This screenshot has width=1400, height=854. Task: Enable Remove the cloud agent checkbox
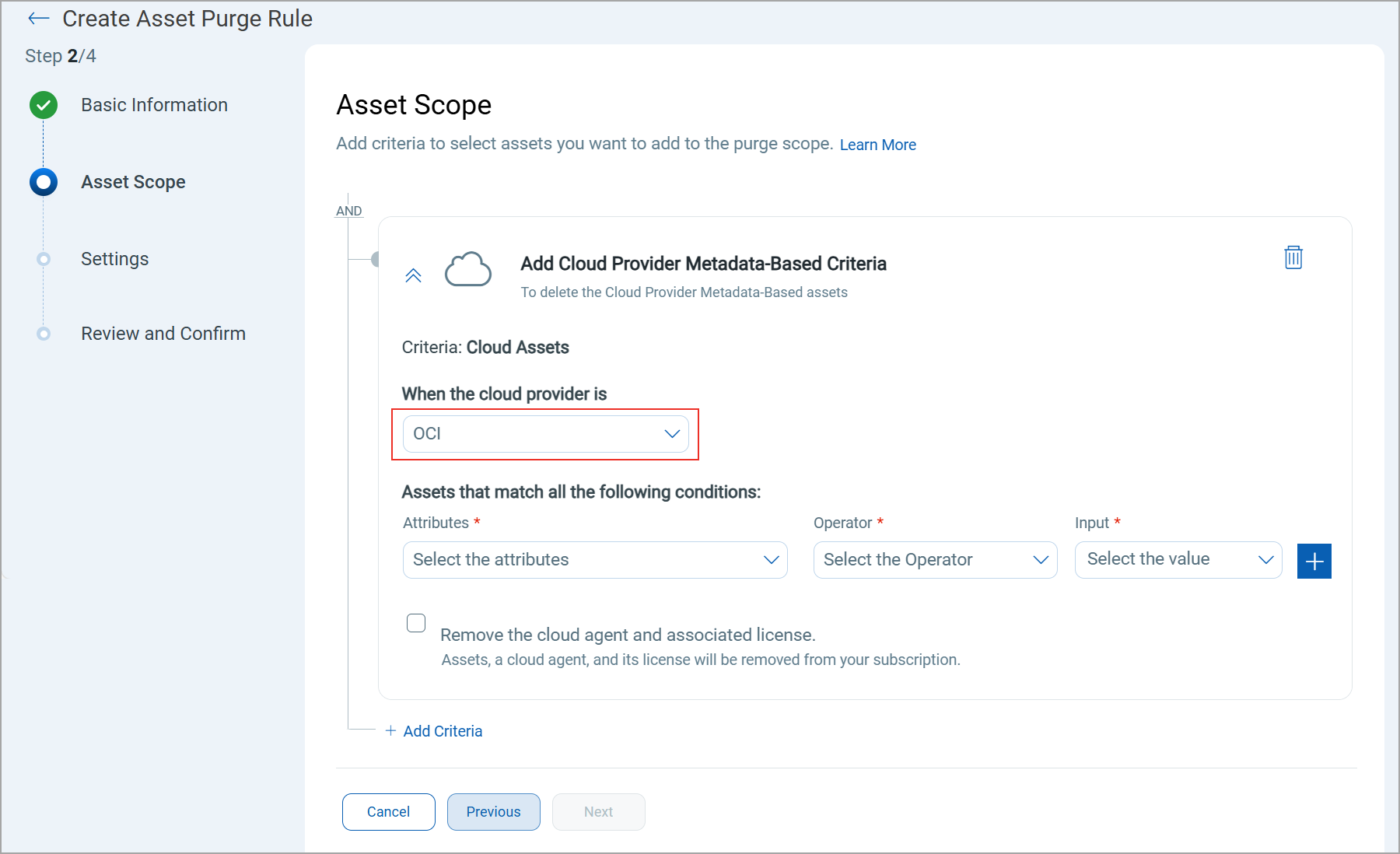(x=416, y=623)
